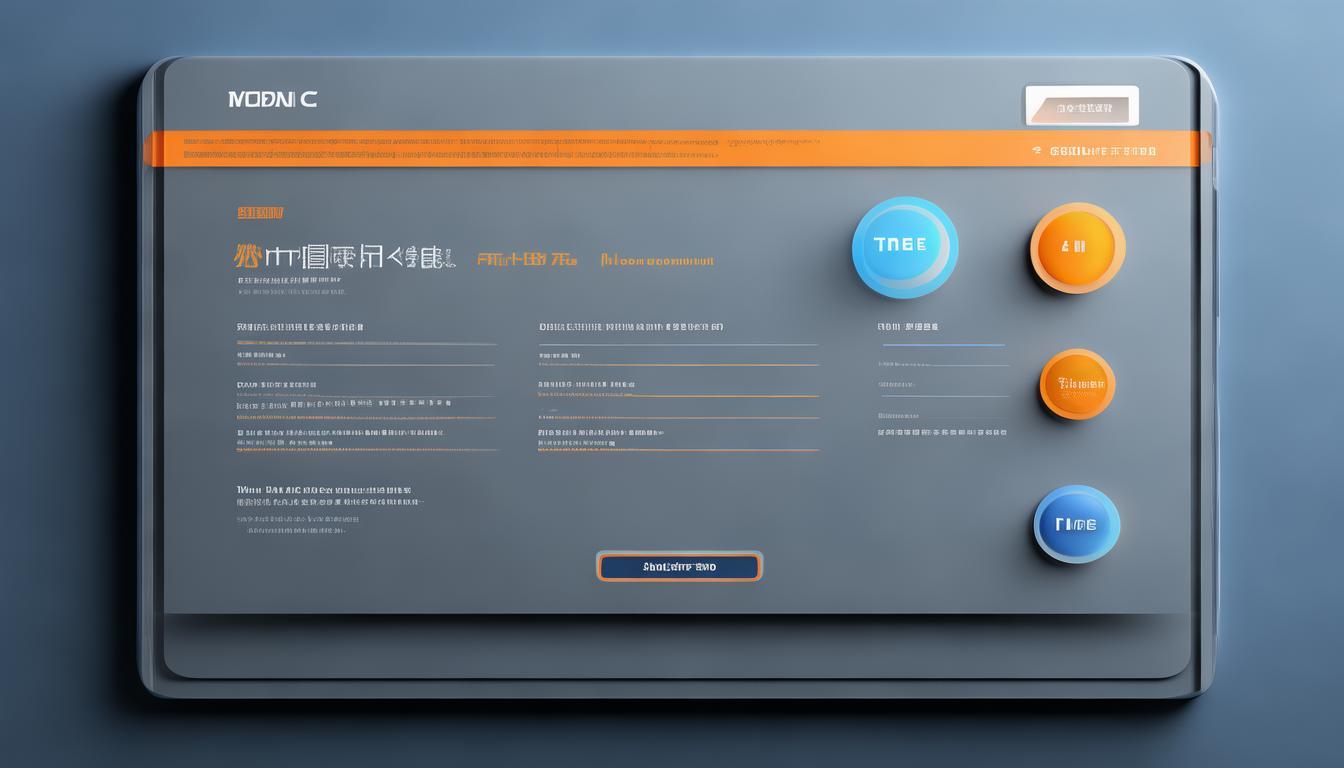Select the last orange-underlined row in the left column
Image resolution: width=1344 pixels, height=768 pixels.
pos(340,434)
